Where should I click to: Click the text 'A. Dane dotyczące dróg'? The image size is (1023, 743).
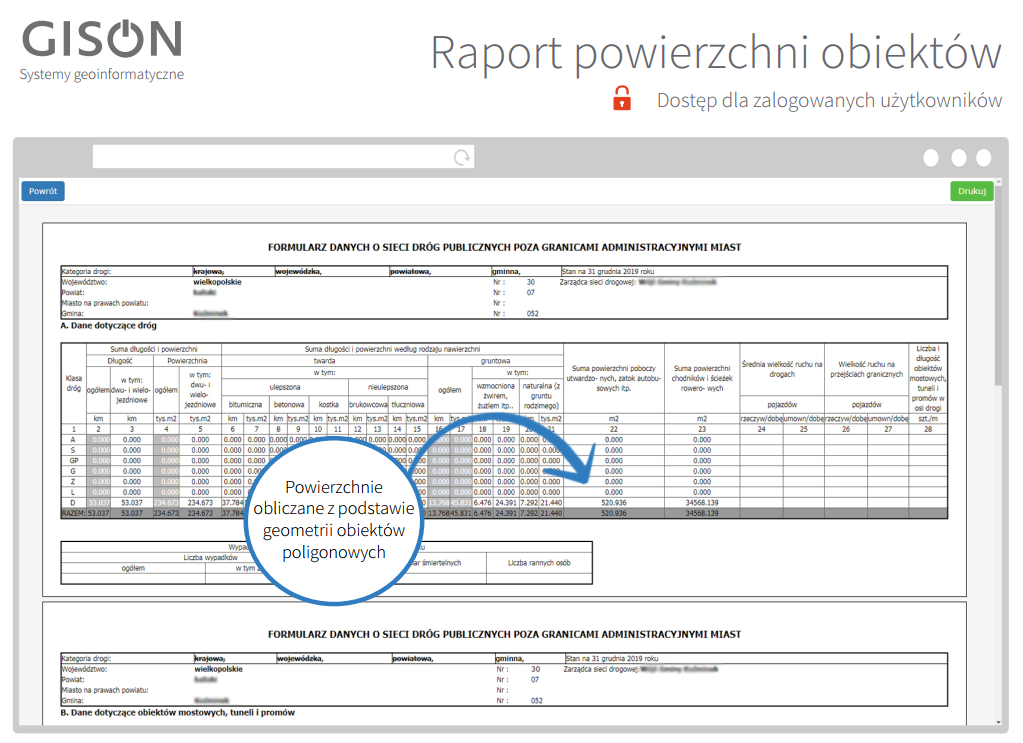coord(108,325)
